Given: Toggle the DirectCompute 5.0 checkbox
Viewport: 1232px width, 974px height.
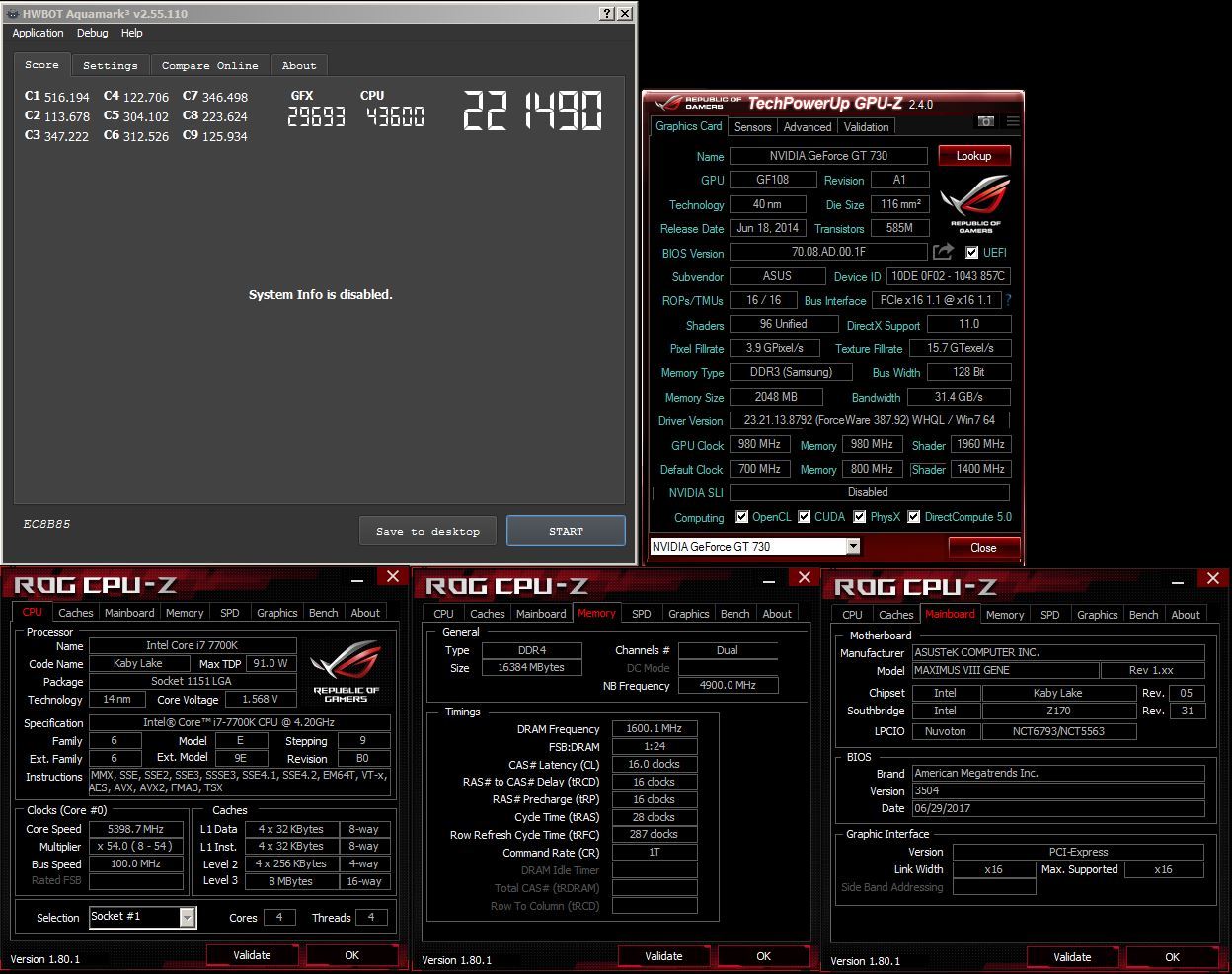Looking at the screenshot, I should [x=914, y=517].
